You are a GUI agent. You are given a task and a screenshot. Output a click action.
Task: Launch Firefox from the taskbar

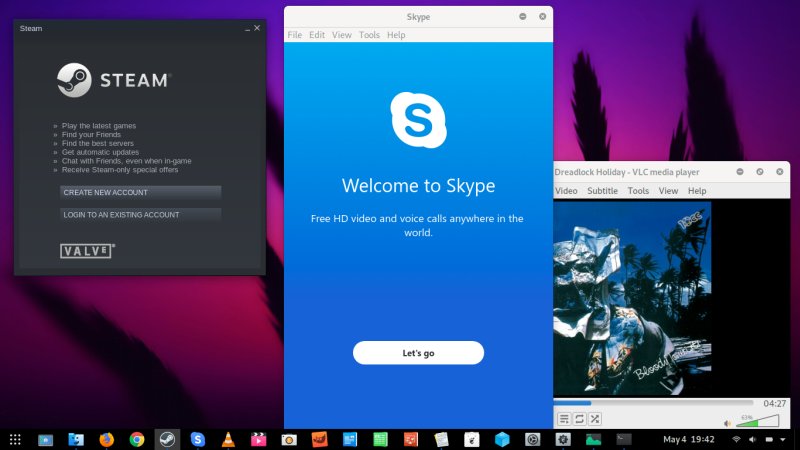pos(106,439)
